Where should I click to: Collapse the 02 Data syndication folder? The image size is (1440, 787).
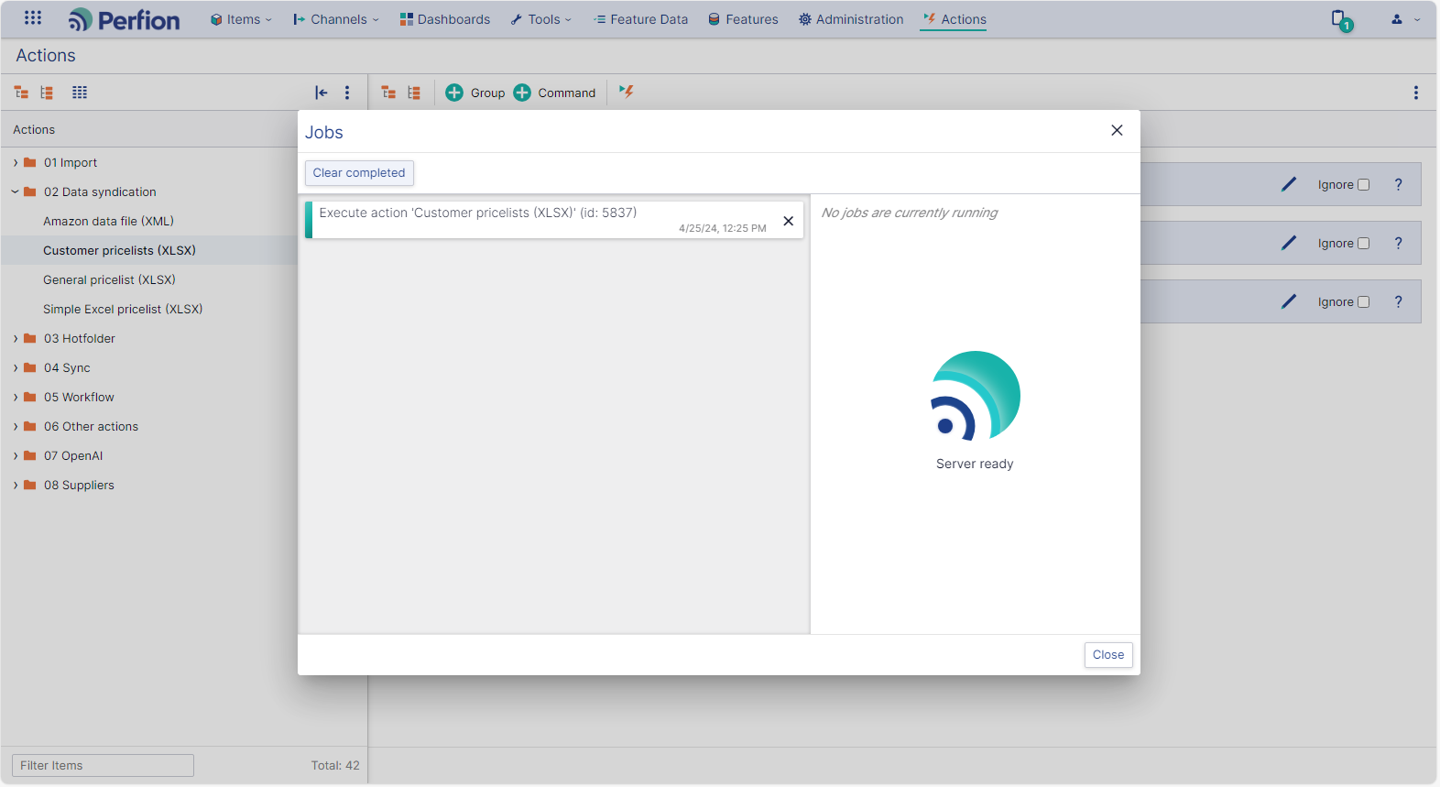pos(15,192)
